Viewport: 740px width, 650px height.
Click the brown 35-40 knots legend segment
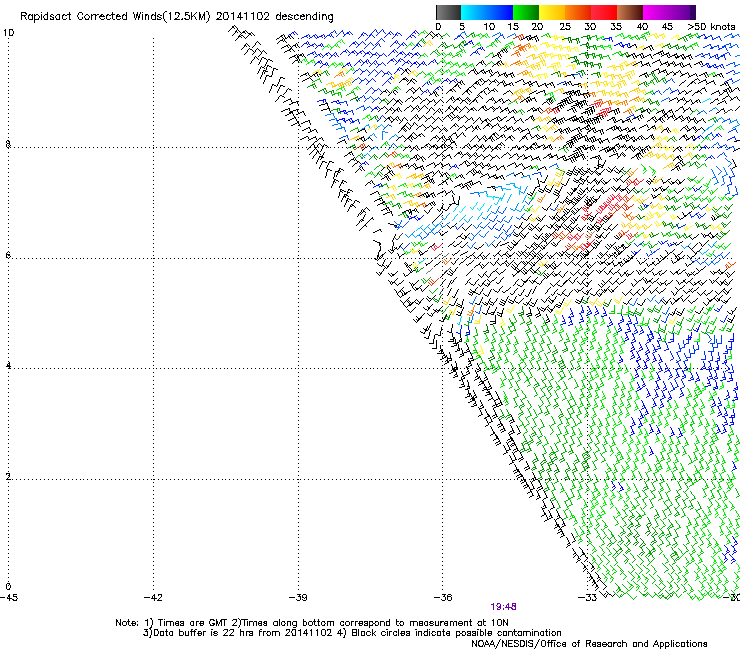630,12
